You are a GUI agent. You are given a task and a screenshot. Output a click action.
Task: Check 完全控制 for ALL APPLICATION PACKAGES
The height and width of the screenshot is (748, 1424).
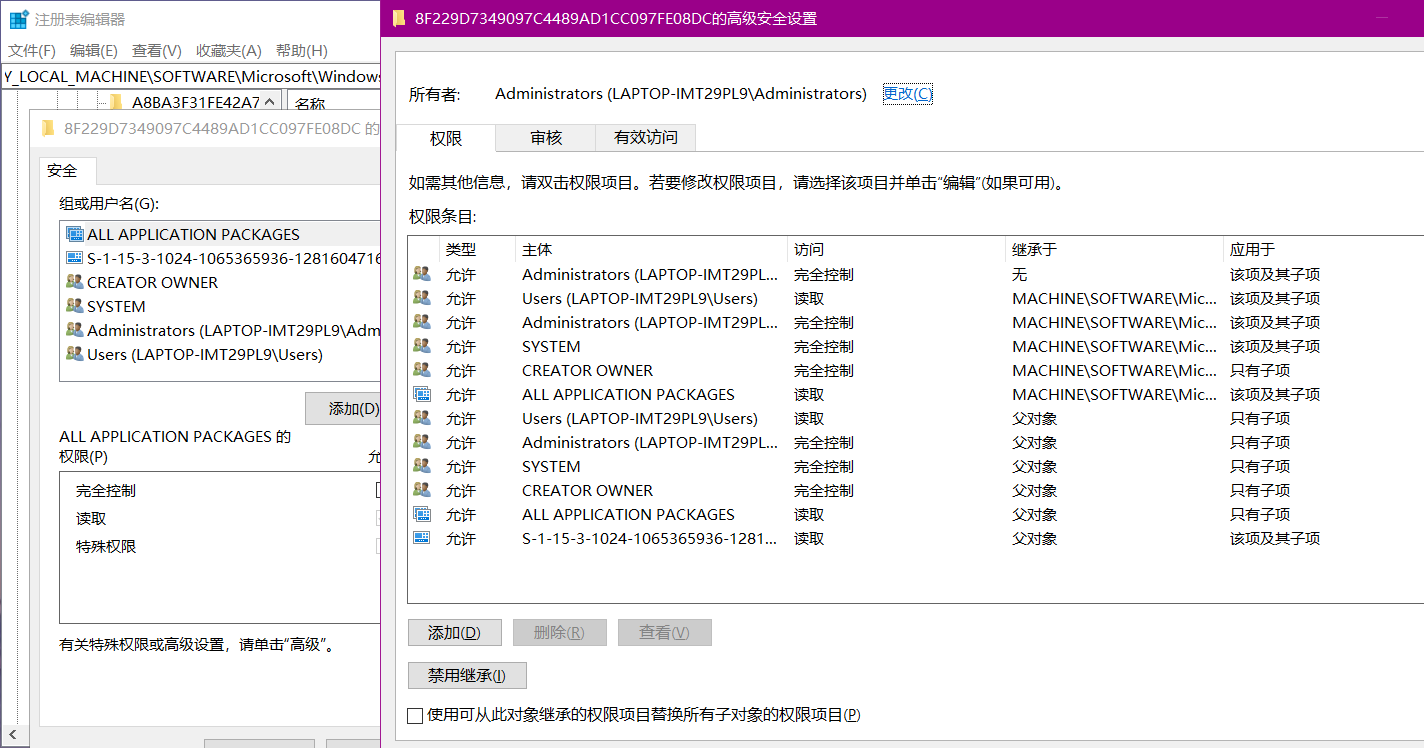(x=378, y=490)
